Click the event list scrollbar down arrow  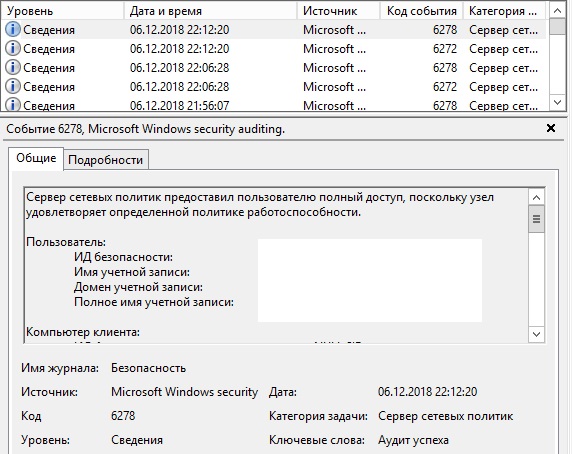coord(557,102)
